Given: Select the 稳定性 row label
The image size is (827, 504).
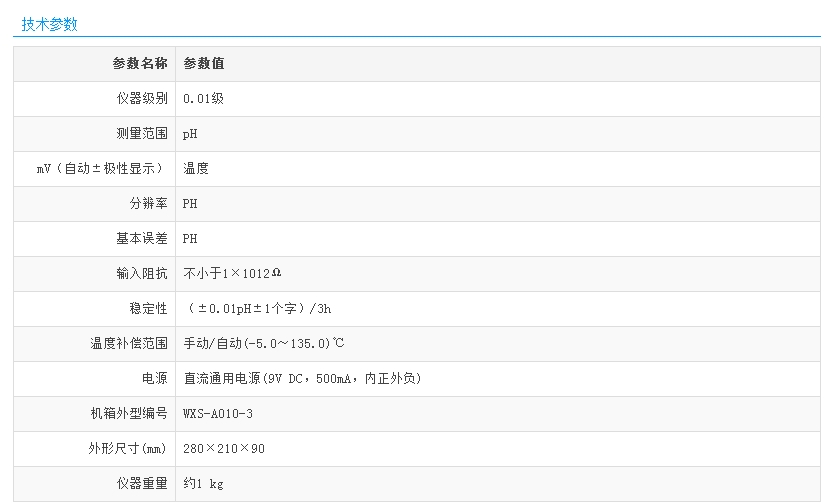Looking at the screenshot, I should tap(148, 309).
